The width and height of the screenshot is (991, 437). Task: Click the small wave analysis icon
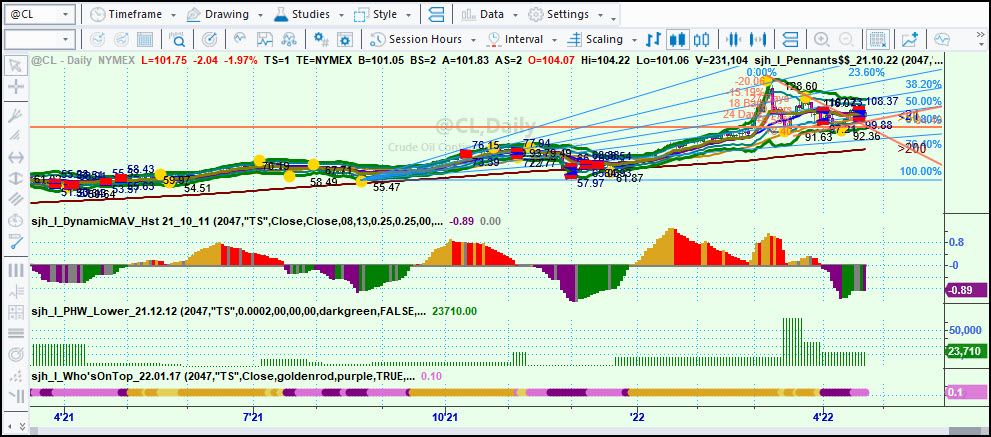click(240, 39)
